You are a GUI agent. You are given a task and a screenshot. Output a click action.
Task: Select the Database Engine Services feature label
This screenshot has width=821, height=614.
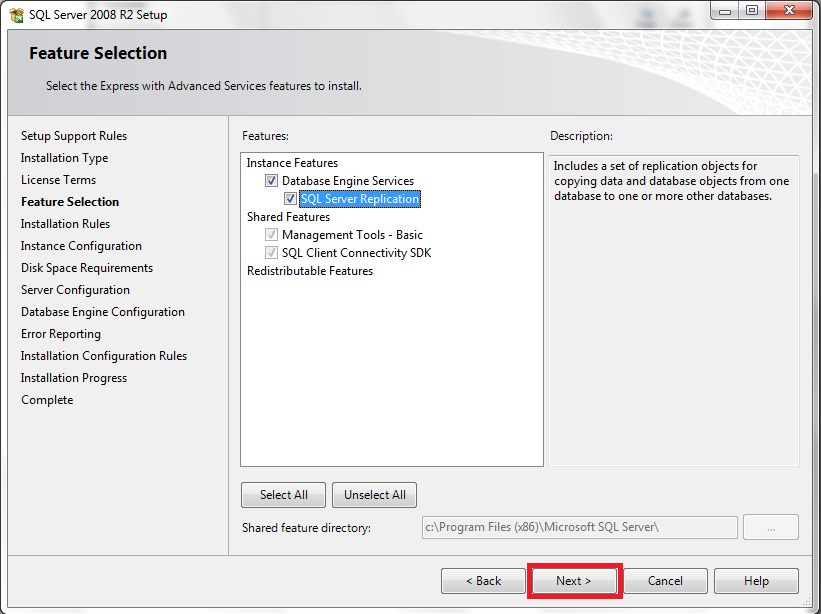tap(348, 181)
